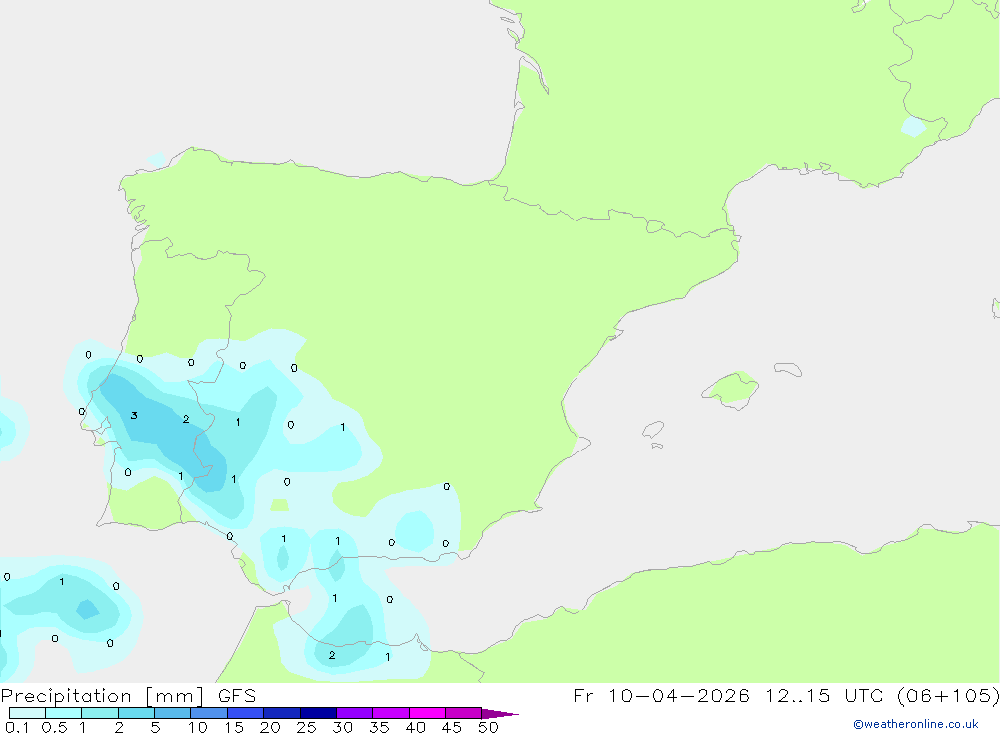Screen dimensions: 1000x733
Task: Click the "Precipitation [mm]" title text
Action: point(102,696)
